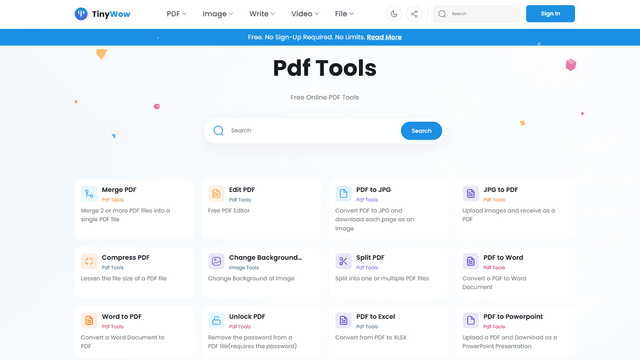Click the PDF to Excel icon
Image resolution: width=640 pixels, height=360 pixels.
click(343, 320)
